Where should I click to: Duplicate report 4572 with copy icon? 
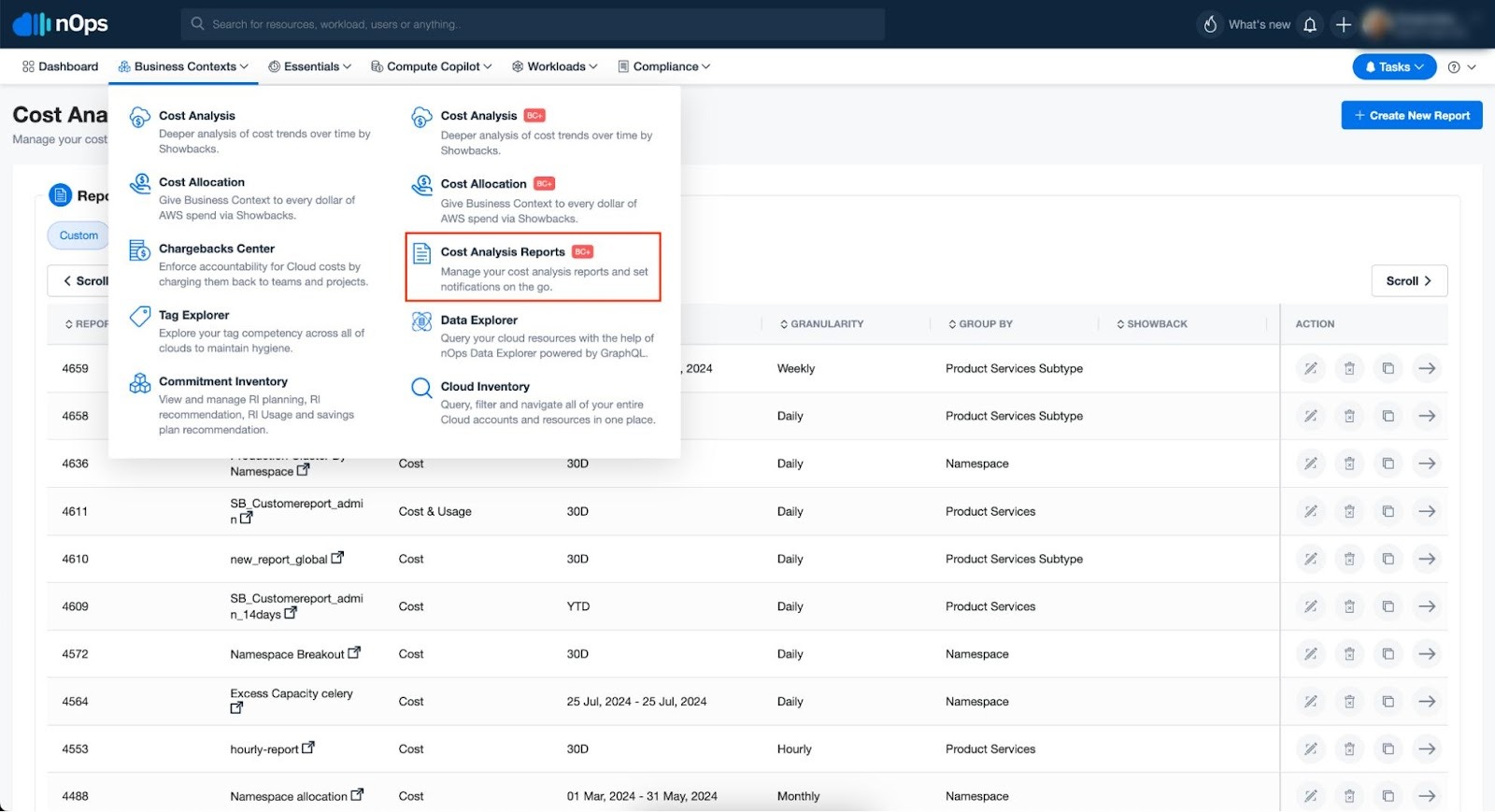(x=1388, y=654)
